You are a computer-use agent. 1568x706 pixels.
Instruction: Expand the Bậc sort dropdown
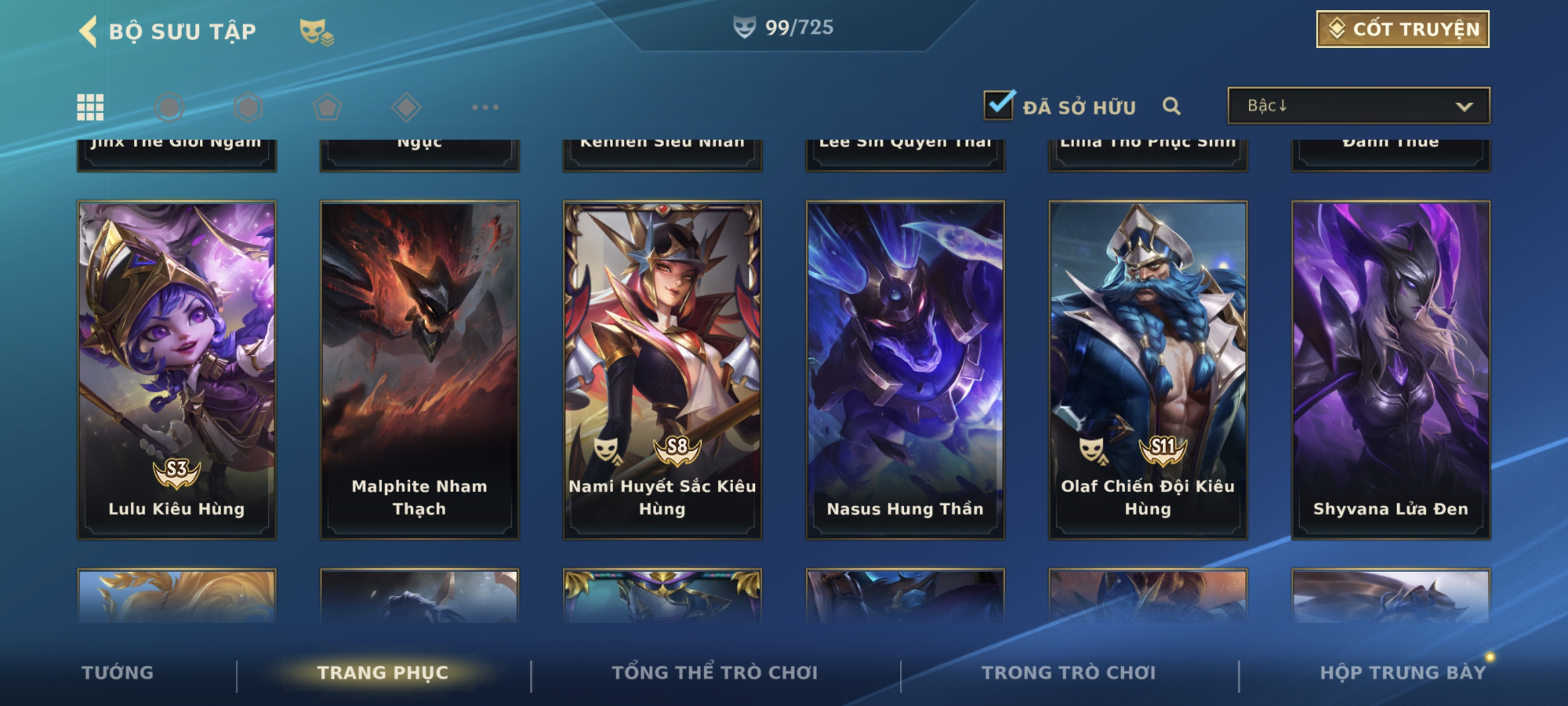coord(1359,105)
